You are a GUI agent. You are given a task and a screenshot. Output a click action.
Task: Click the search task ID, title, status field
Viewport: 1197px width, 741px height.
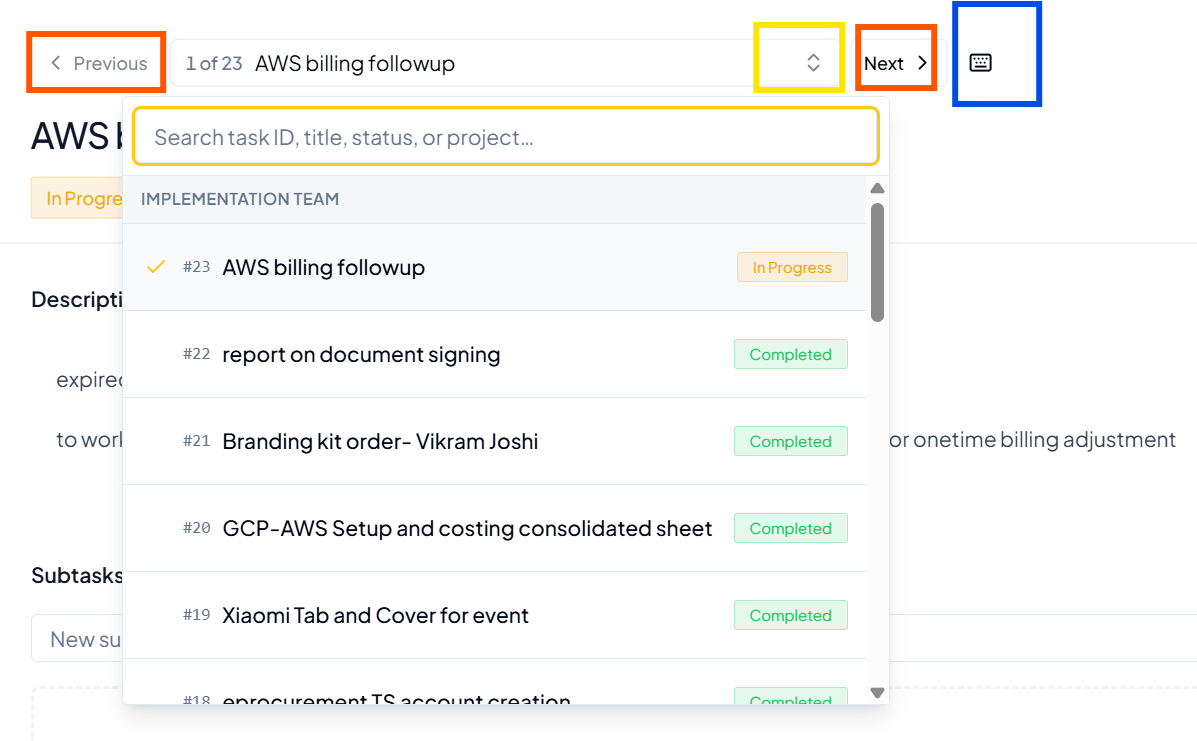coord(506,137)
